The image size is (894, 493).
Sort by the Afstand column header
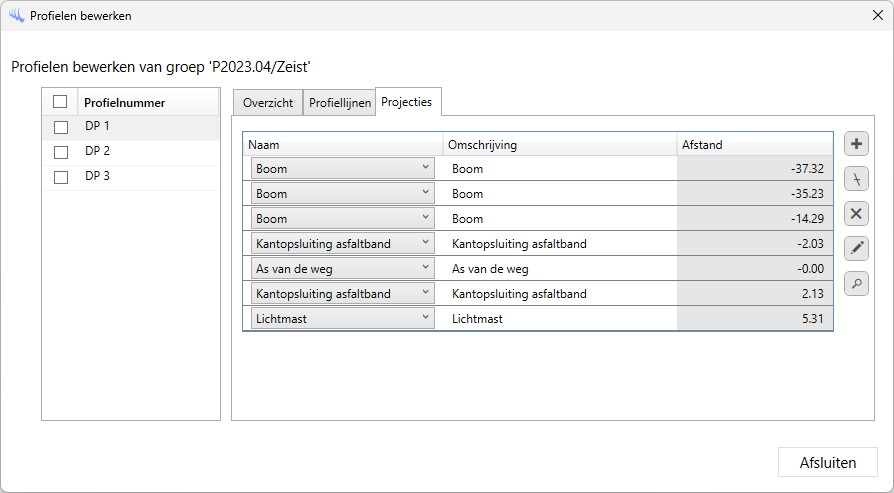[x=754, y=145]
